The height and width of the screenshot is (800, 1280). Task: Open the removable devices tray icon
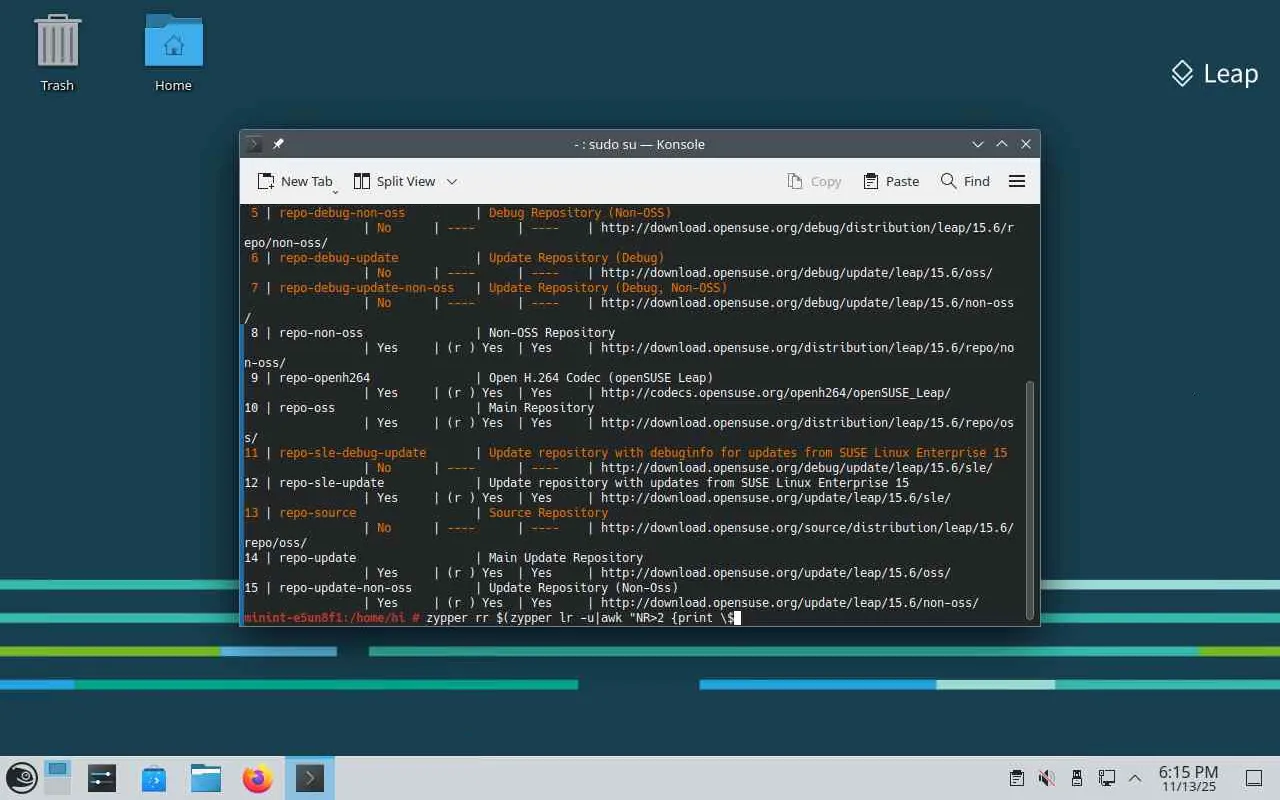[1076, 778]
